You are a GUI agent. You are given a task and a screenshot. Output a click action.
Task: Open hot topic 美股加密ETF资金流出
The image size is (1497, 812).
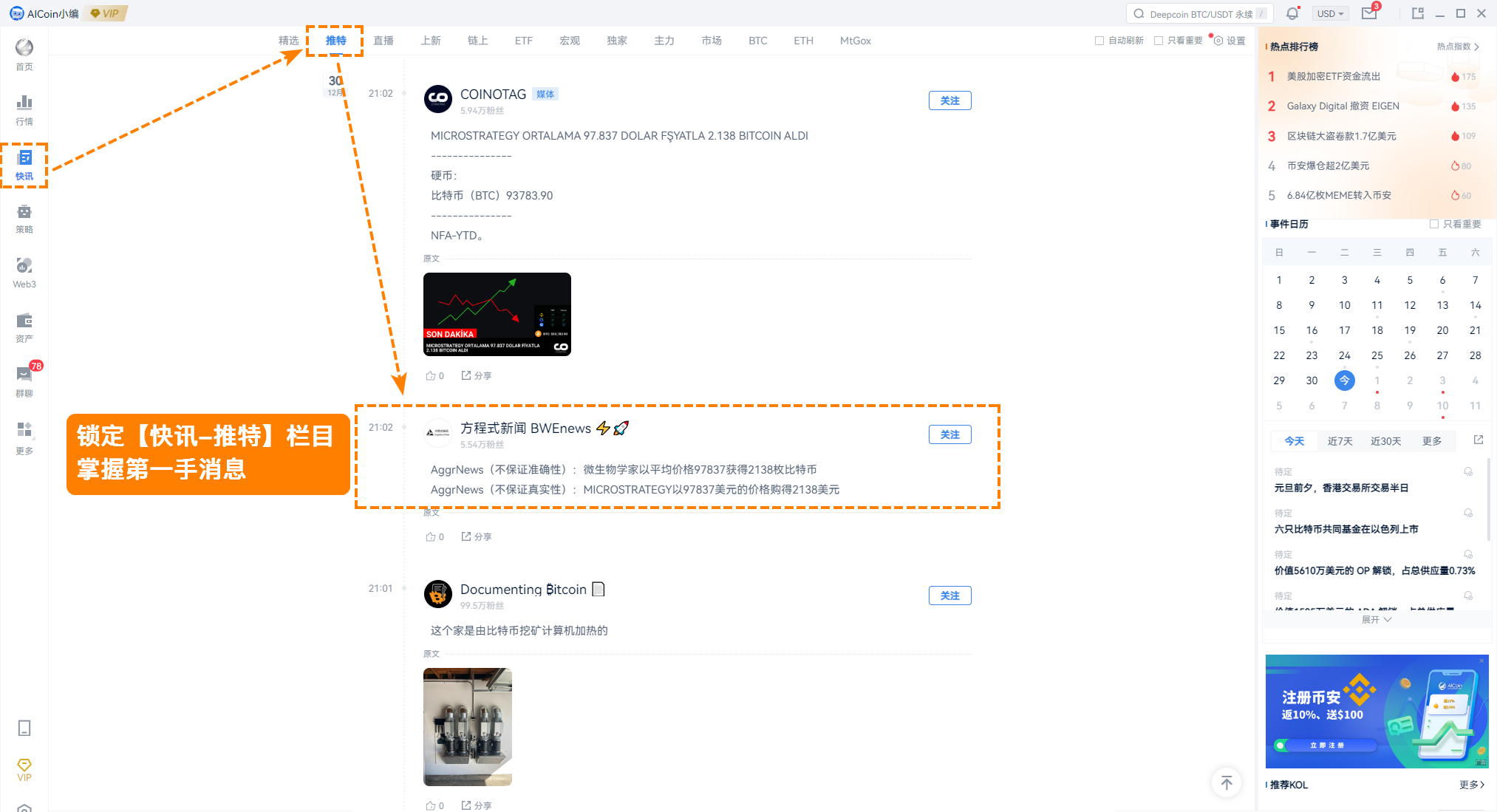click(x=1333, y=76)
